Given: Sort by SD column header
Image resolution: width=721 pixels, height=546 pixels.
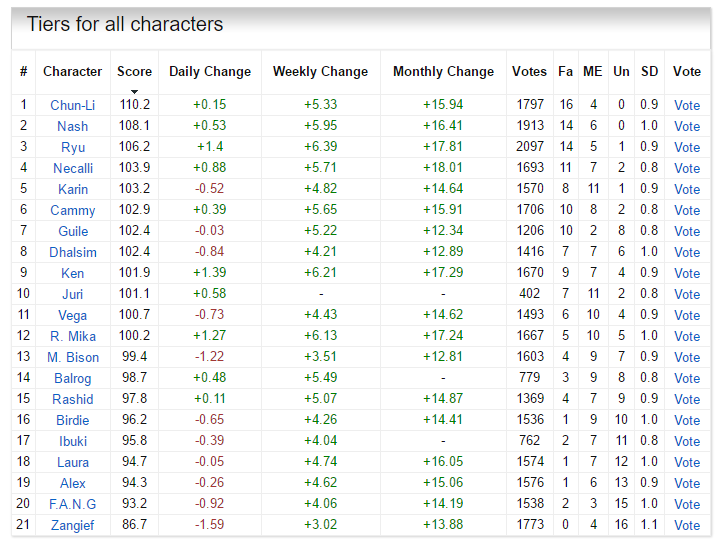Looking at the screenshot, I should [x=650, y=71].
